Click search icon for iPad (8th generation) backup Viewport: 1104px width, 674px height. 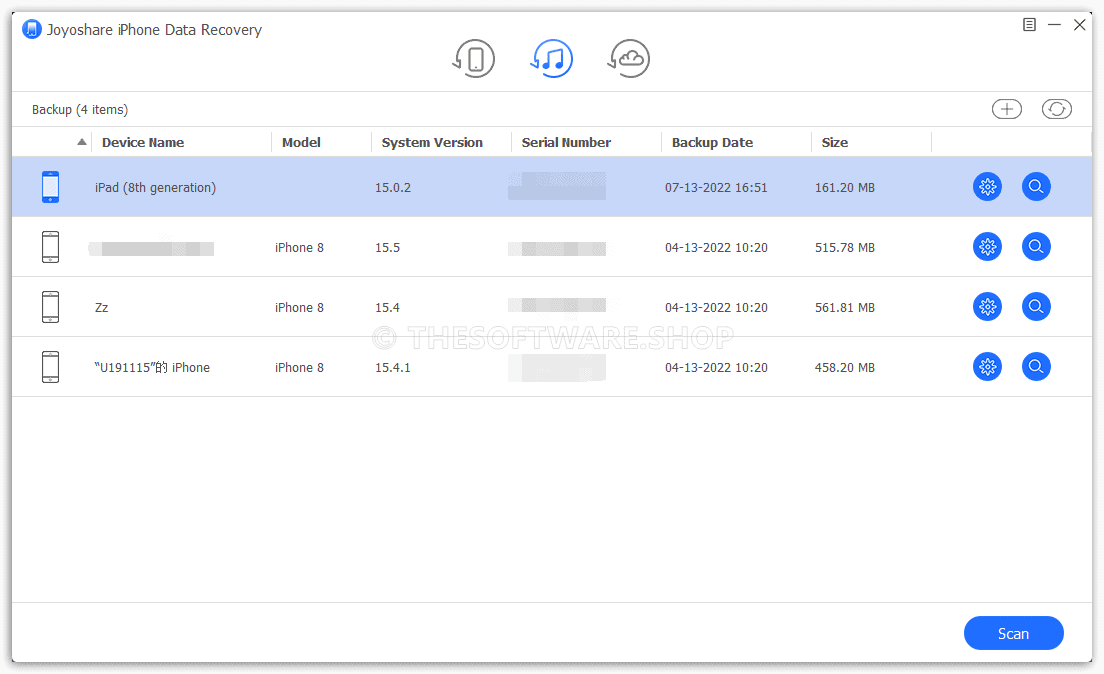[1036, 187]
